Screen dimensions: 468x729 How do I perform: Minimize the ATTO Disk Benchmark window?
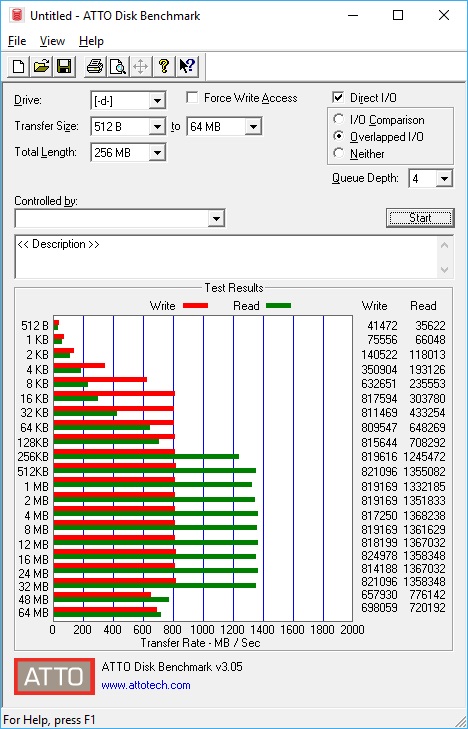353,15
